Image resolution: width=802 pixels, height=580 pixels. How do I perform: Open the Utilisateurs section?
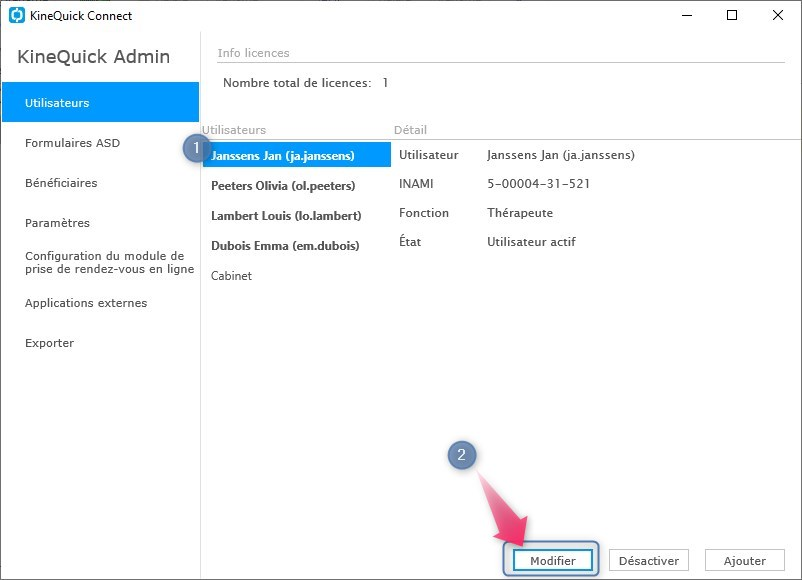(100, 102)
